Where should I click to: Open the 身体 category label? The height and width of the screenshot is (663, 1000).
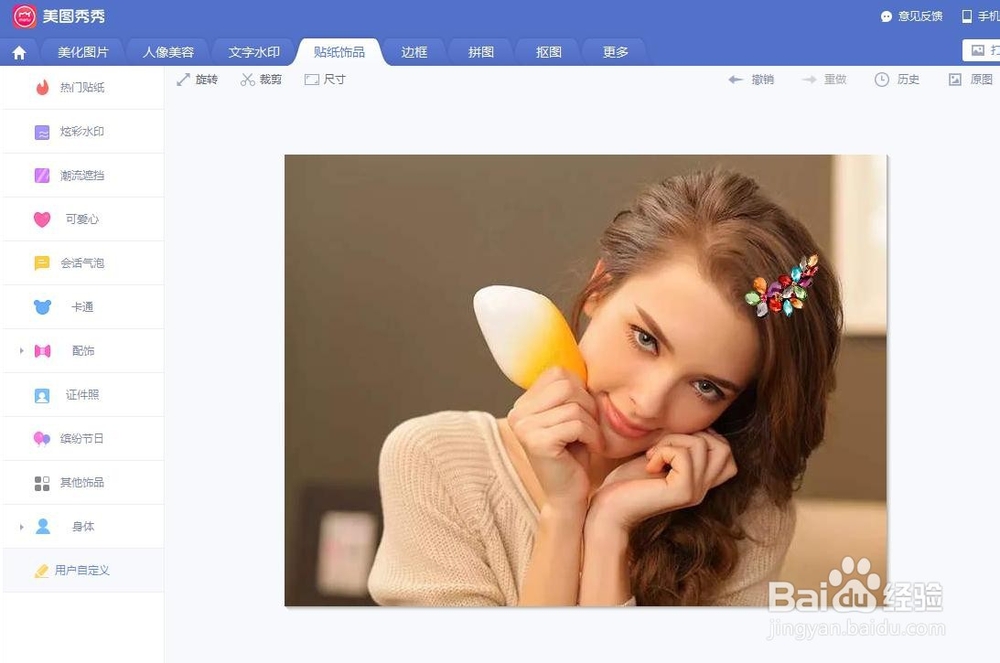(83, 527)
